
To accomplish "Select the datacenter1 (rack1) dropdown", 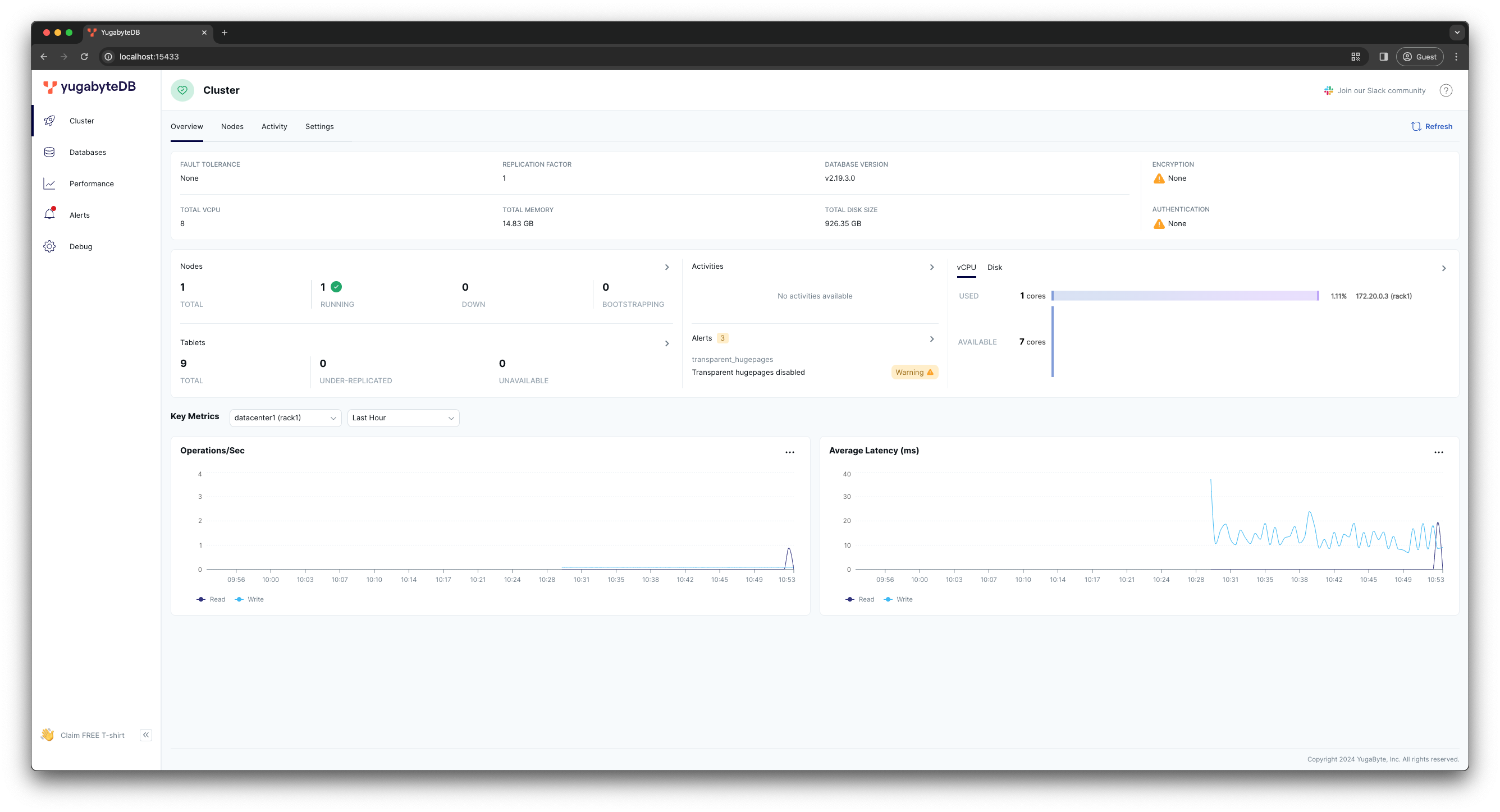I will pos(285,417).
